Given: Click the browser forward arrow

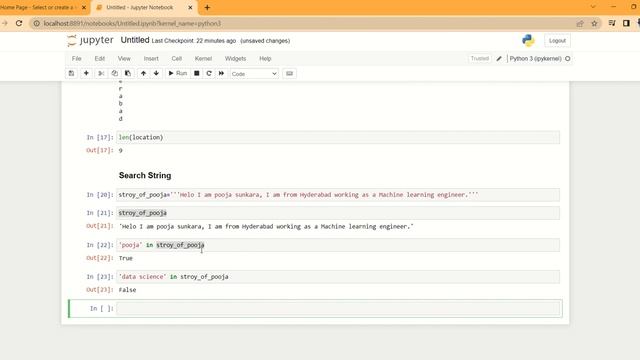Looking at the screenshot, I should point(4,23).
